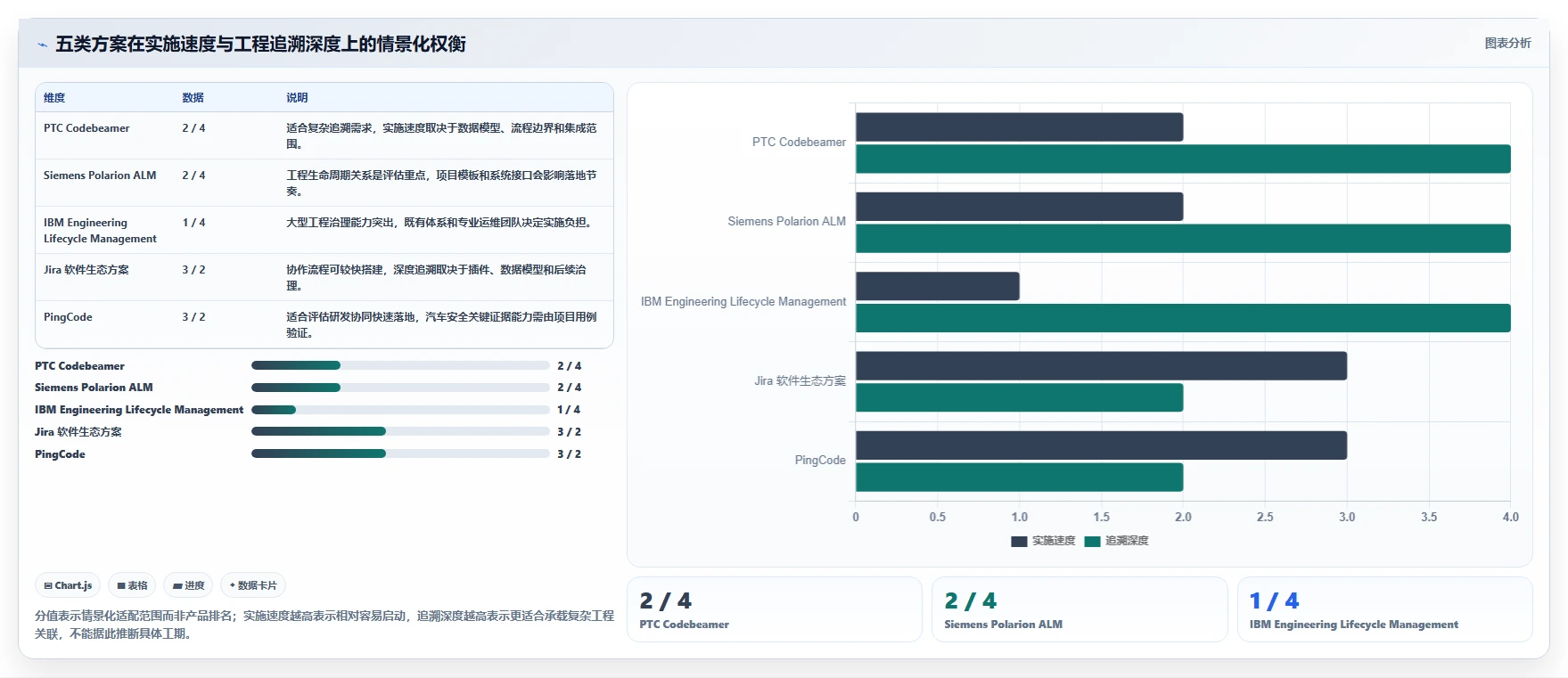Click the title 五类方案在实施速度与工程追溯深度上的情景化权衡
This screenshot has width=1568, height=678.
pyautogui.click(x=260, y=45)
